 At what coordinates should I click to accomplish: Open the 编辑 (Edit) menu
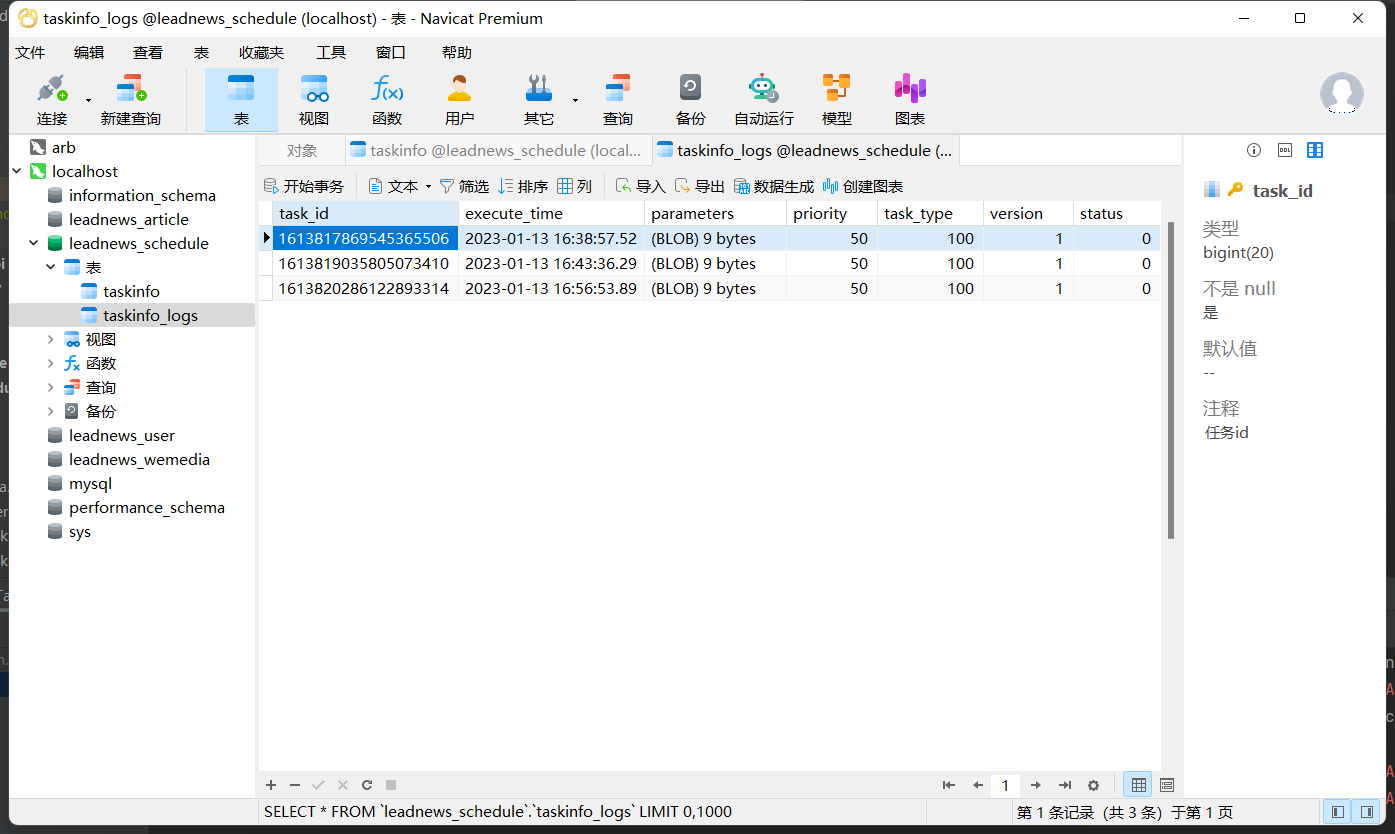click(x=89, y=52)
